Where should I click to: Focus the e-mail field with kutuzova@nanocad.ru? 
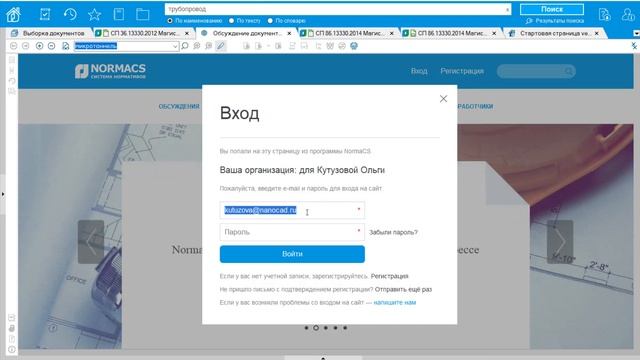pyautogui.click(x=292, y=210)
